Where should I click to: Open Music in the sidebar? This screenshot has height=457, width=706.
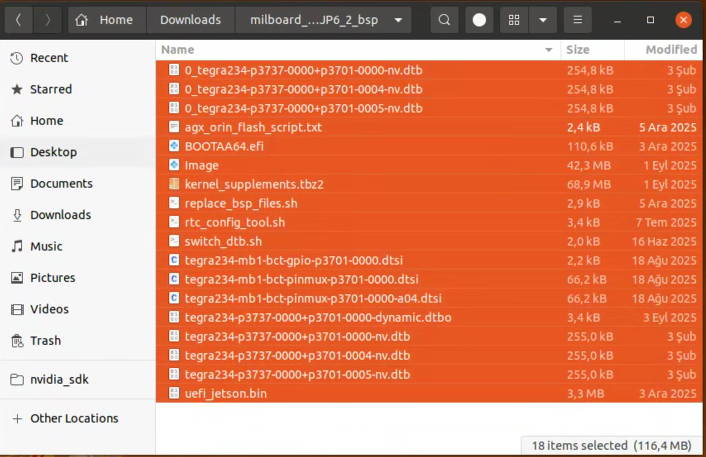pos(77,246)
